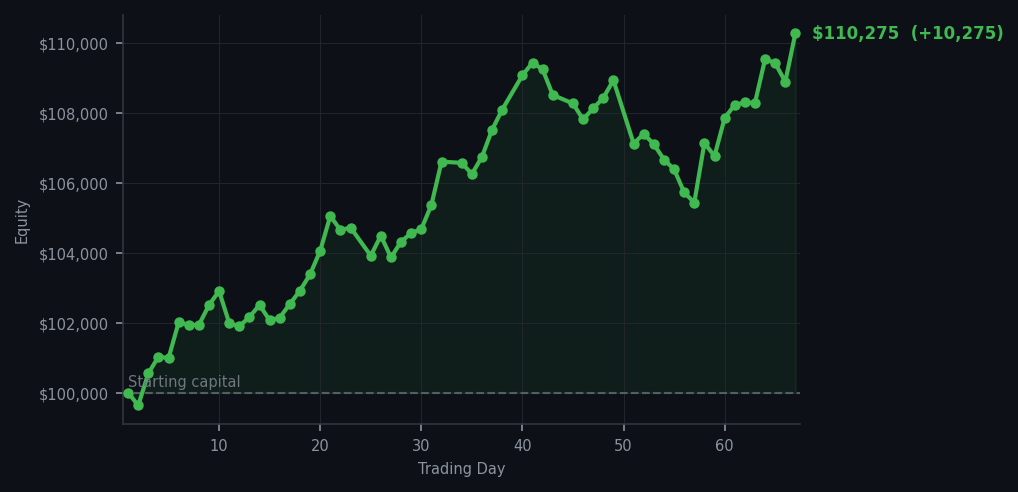Screen dimensions: 1018x492
Task: Click the x-axis tick label 30
Action: pos(421,446)
